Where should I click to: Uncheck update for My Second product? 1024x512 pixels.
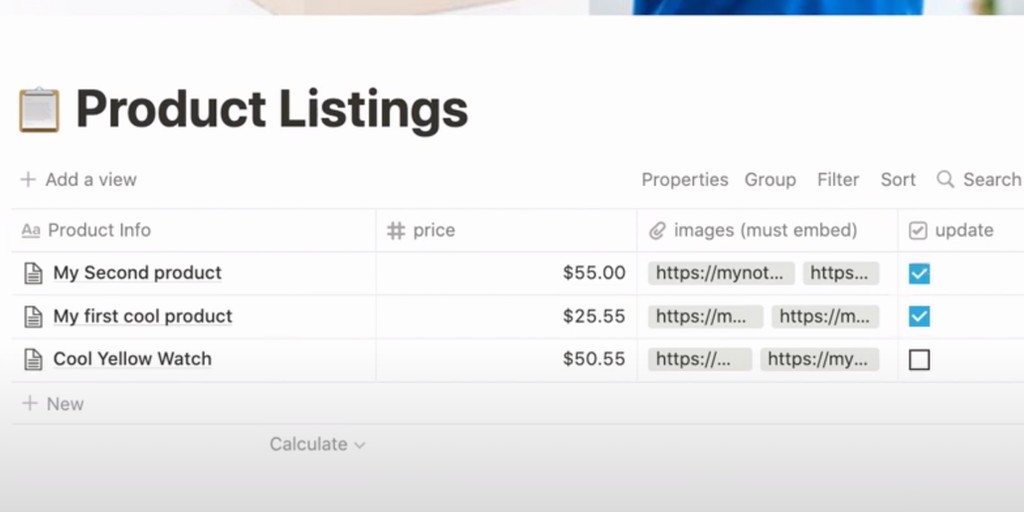click(919, 274)
